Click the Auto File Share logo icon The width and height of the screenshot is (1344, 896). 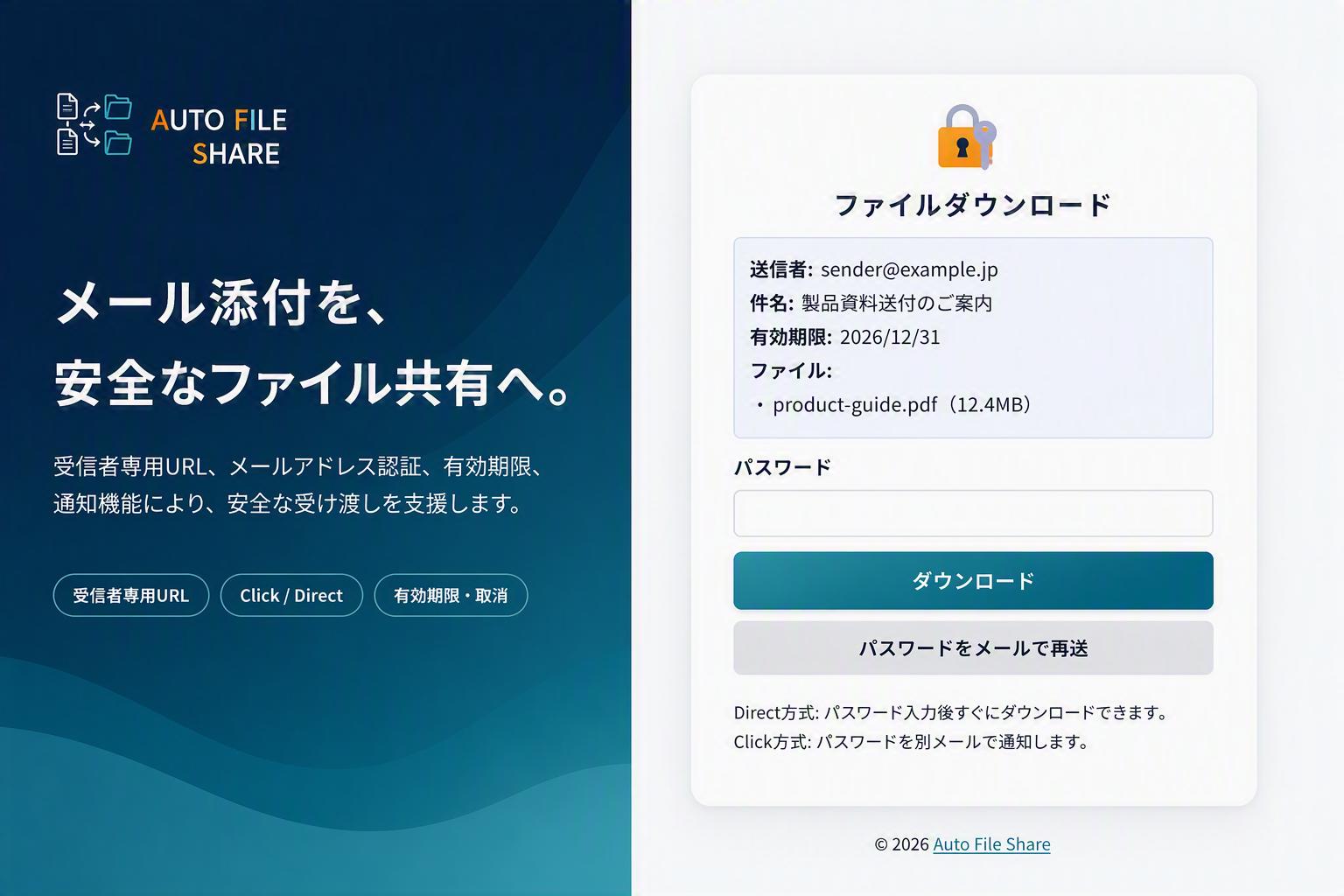pyautogui.click(x=94, y=124)
